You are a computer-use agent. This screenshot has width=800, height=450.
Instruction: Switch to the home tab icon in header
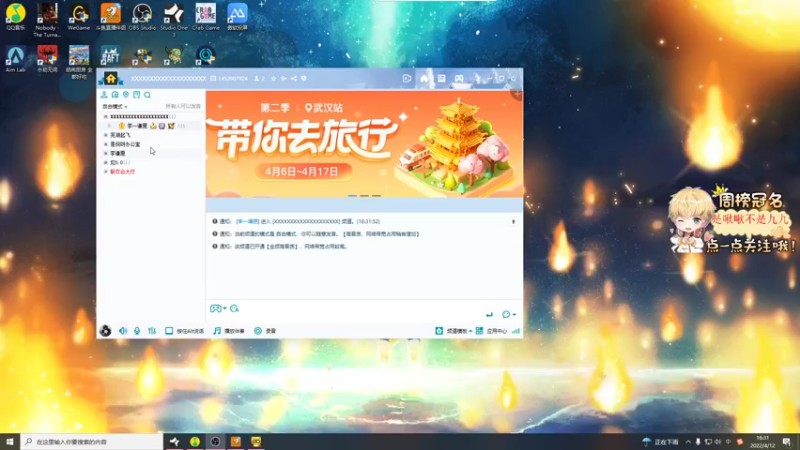pos(424,79)
